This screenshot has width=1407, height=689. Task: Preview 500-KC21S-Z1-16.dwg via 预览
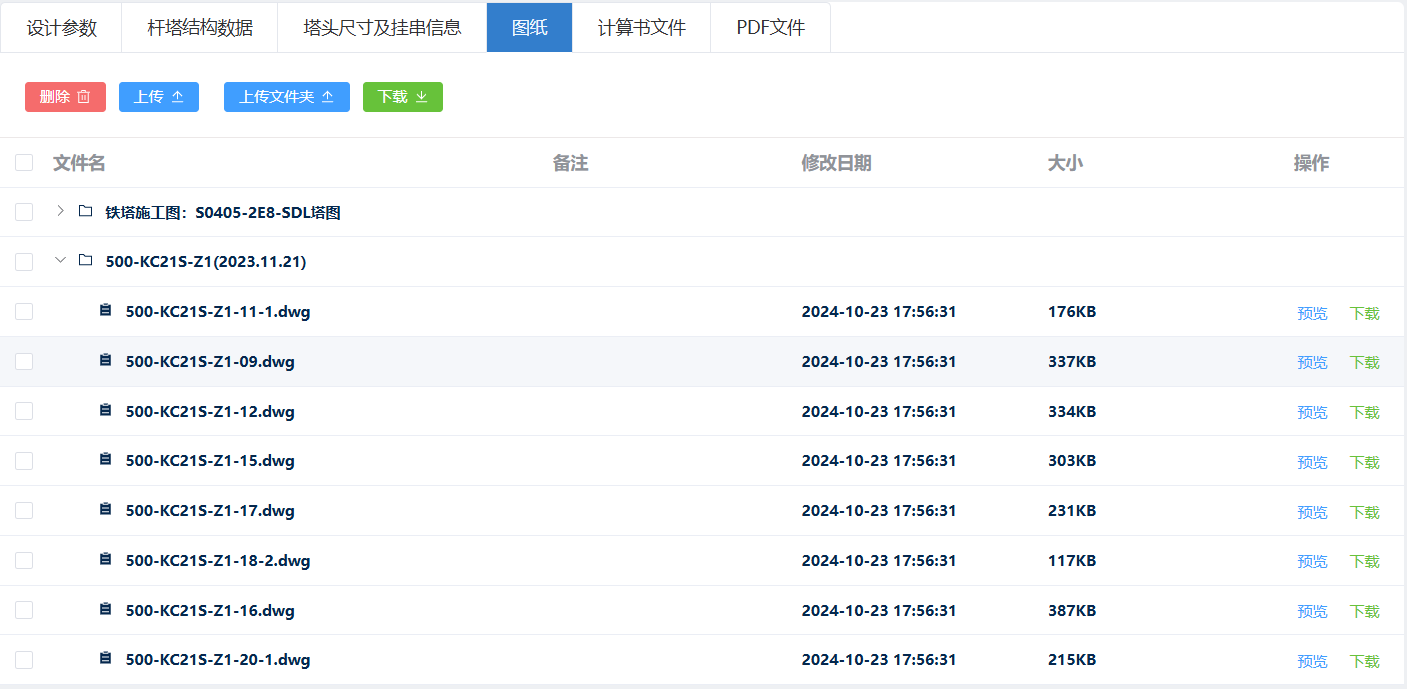click(x=1312, y=611)
